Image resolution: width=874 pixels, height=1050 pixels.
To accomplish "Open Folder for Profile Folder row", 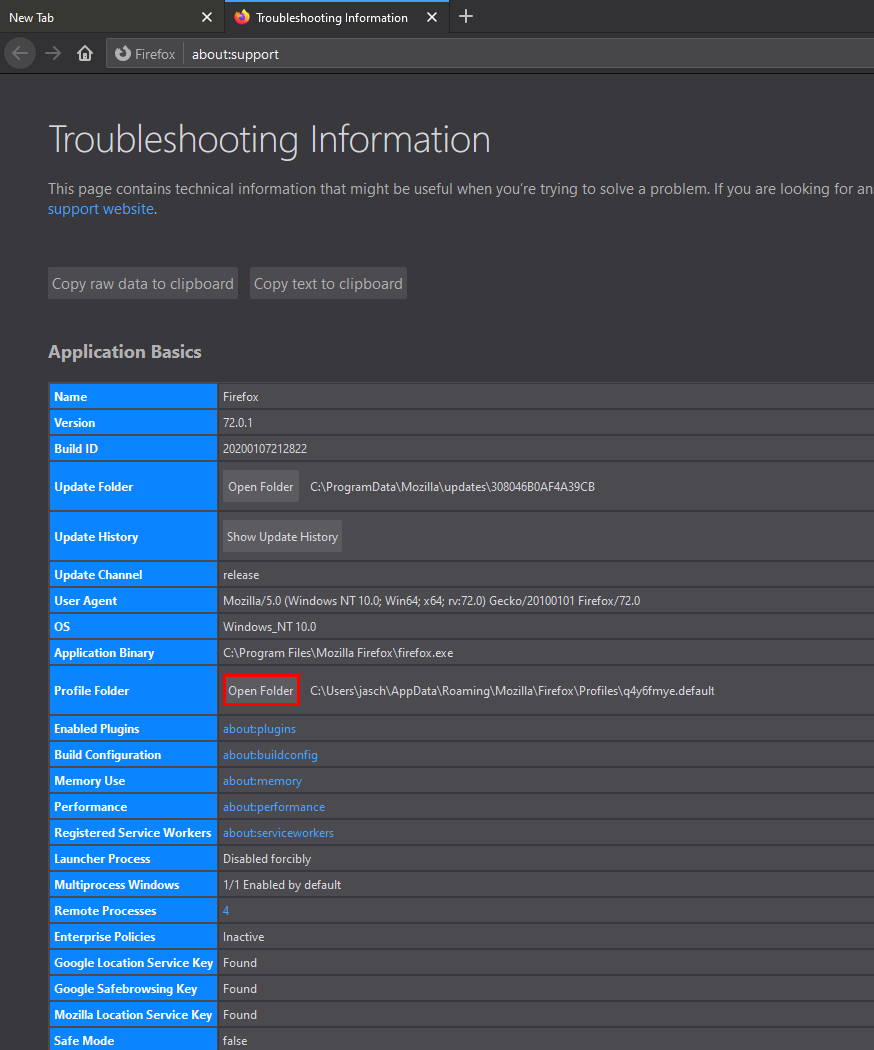I will (261, 690).
